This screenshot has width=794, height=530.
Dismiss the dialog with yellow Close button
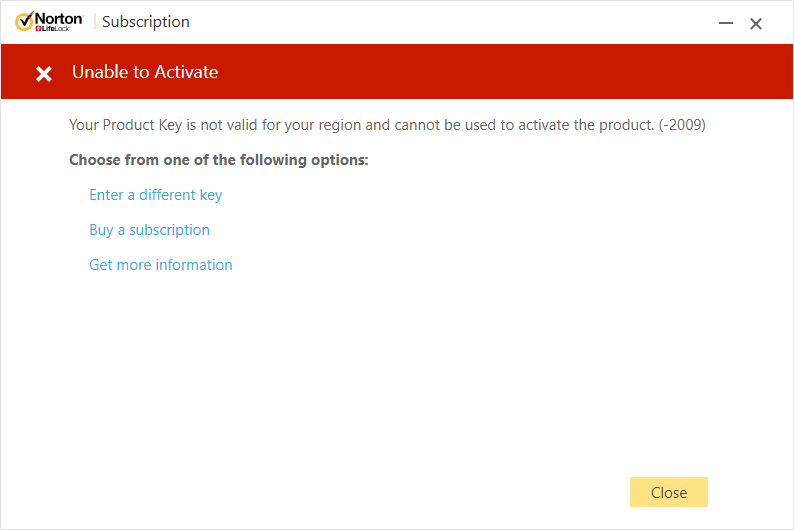tap(668, 492)
